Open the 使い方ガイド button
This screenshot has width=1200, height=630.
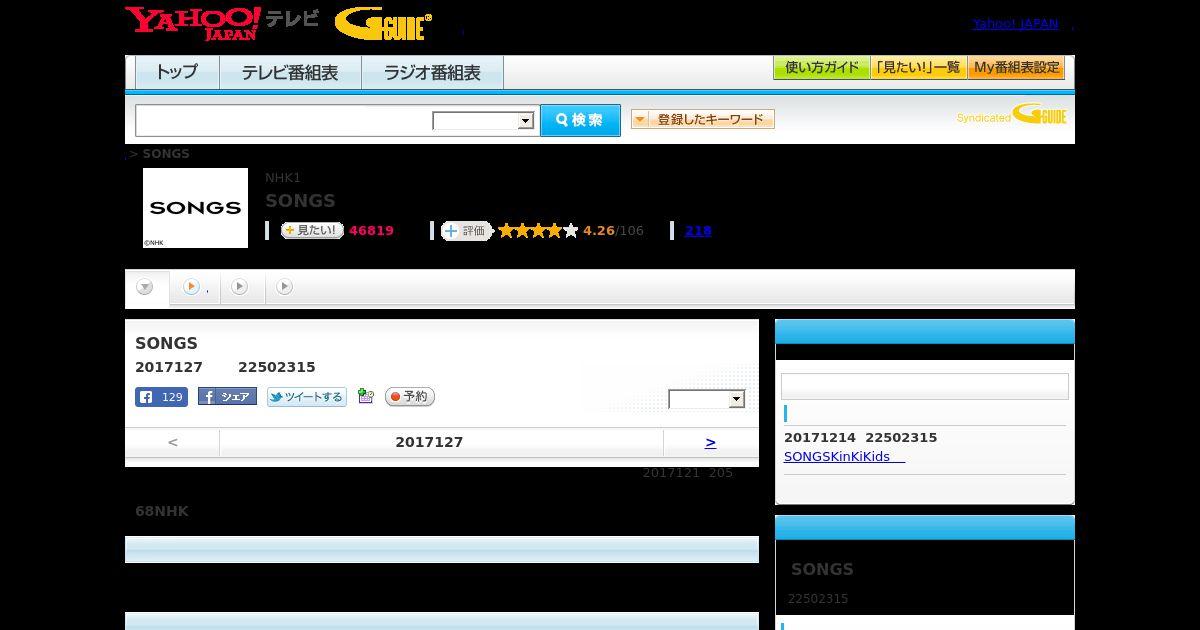(821, 68)
